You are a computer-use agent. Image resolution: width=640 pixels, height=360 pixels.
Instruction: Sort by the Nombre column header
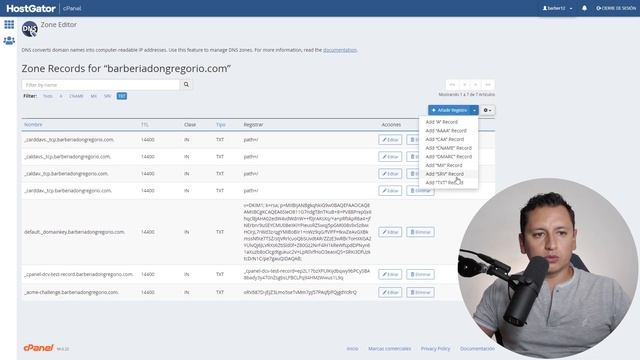(33, 124)
